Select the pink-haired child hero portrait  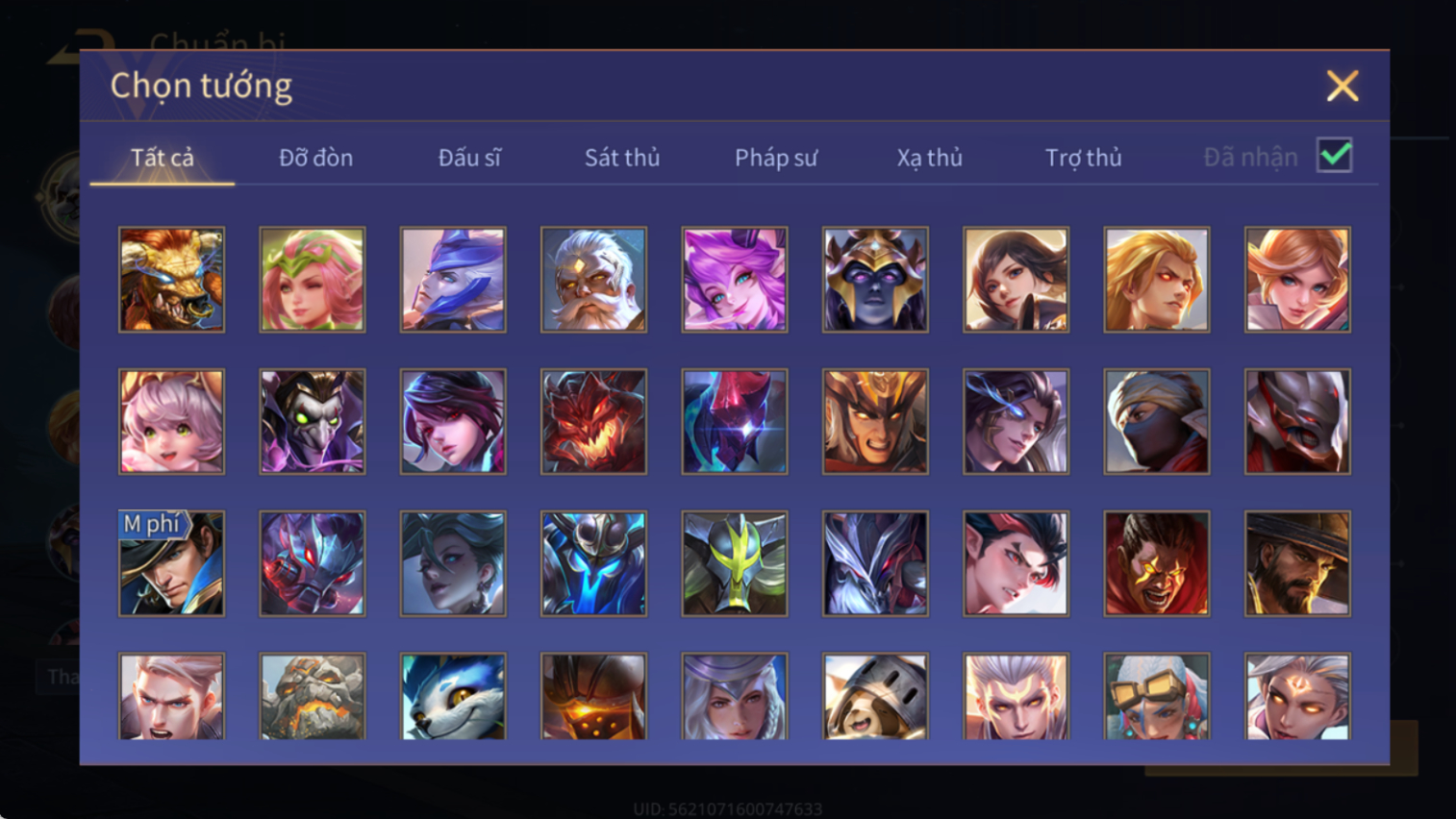tap(171, 422)
